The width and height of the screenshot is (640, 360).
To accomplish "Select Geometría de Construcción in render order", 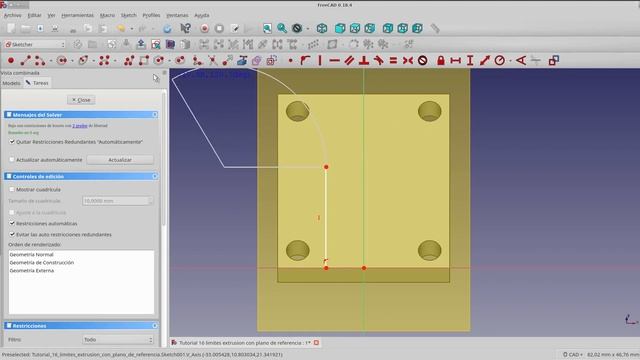I will [42, 262].
